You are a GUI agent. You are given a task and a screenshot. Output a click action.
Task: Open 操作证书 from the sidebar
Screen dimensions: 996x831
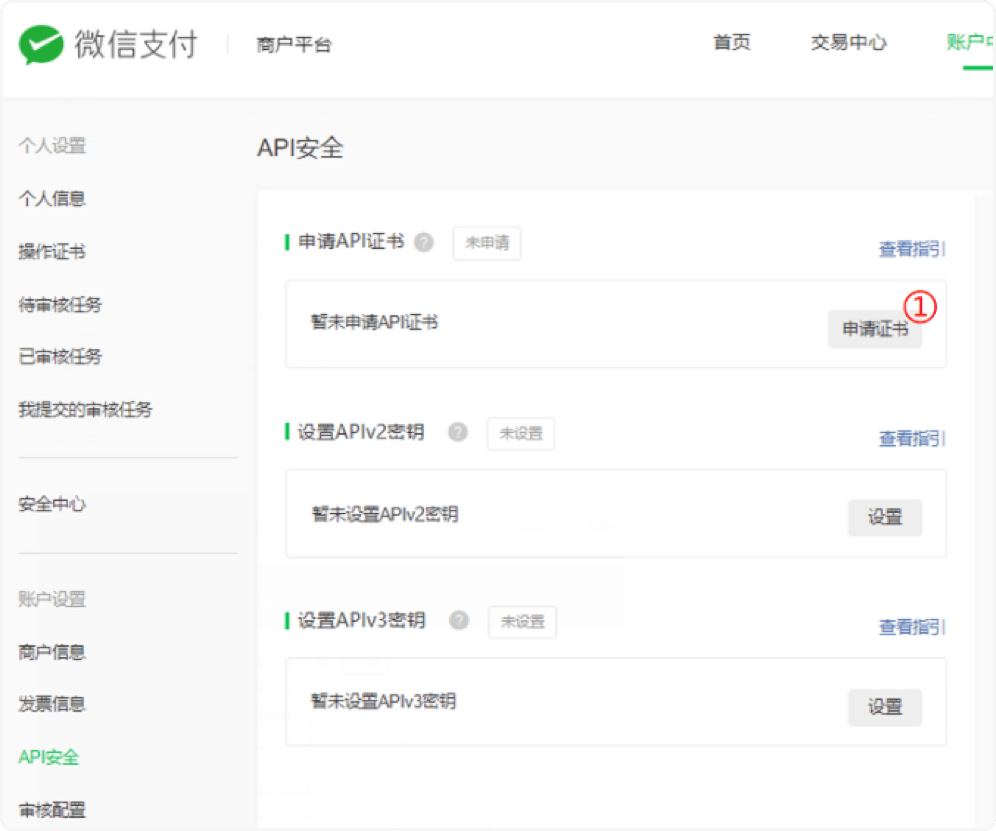pos(52,251)
